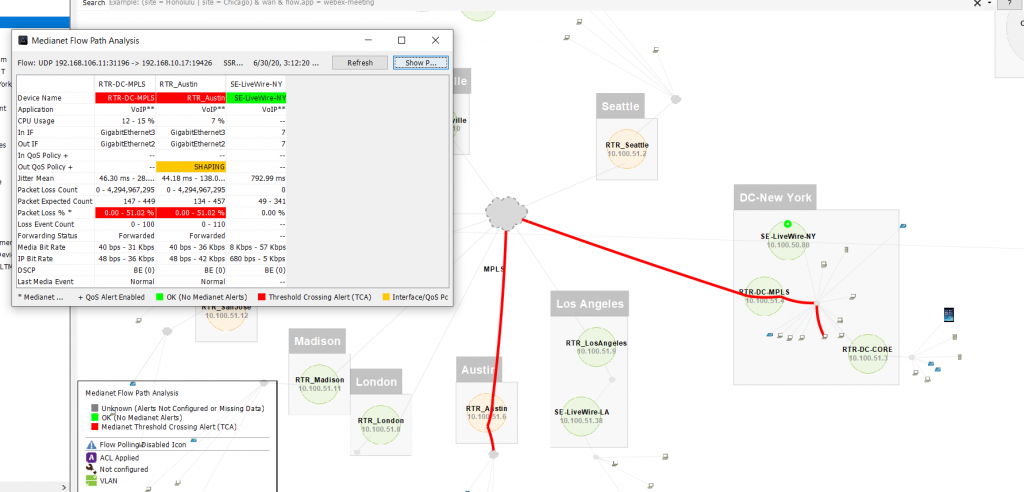Click the blue highlighted item in left panel

pos(34,22)
